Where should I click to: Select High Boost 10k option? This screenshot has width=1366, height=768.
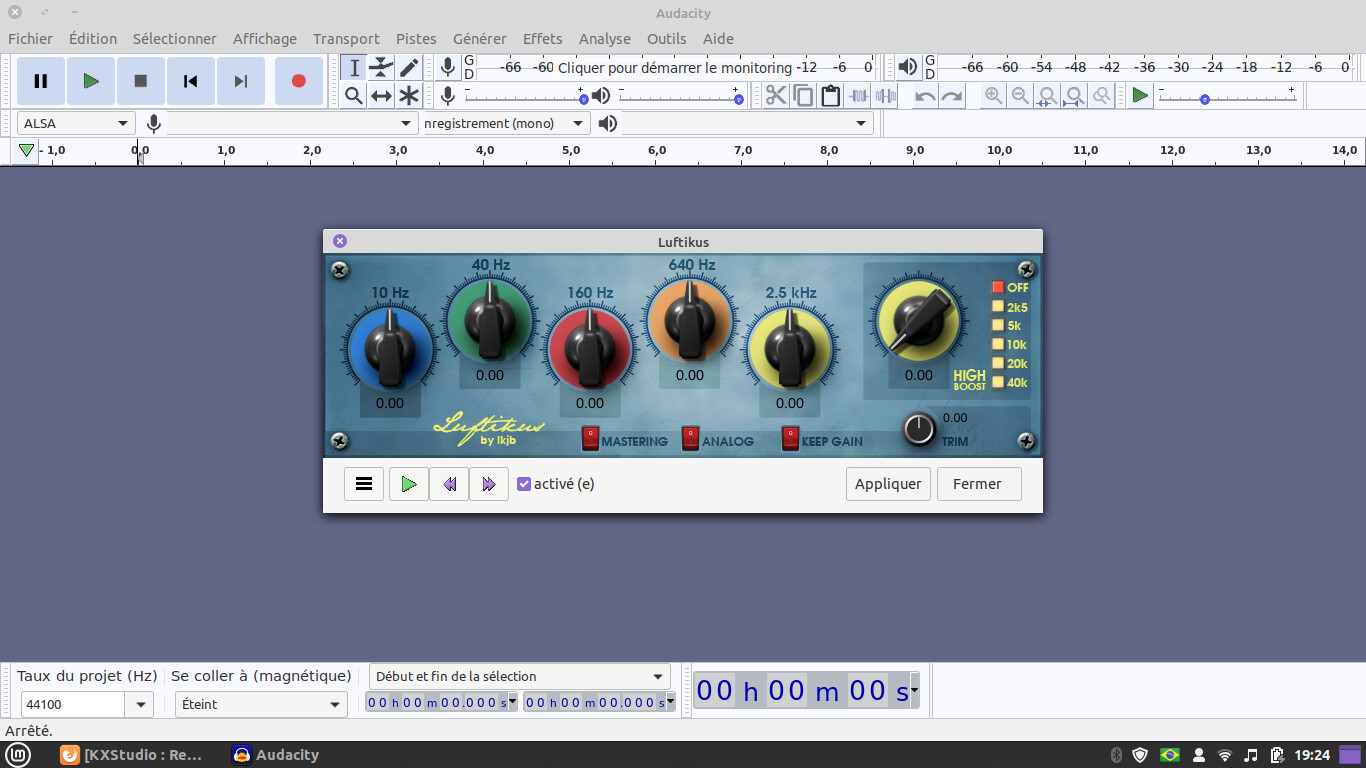997,344
